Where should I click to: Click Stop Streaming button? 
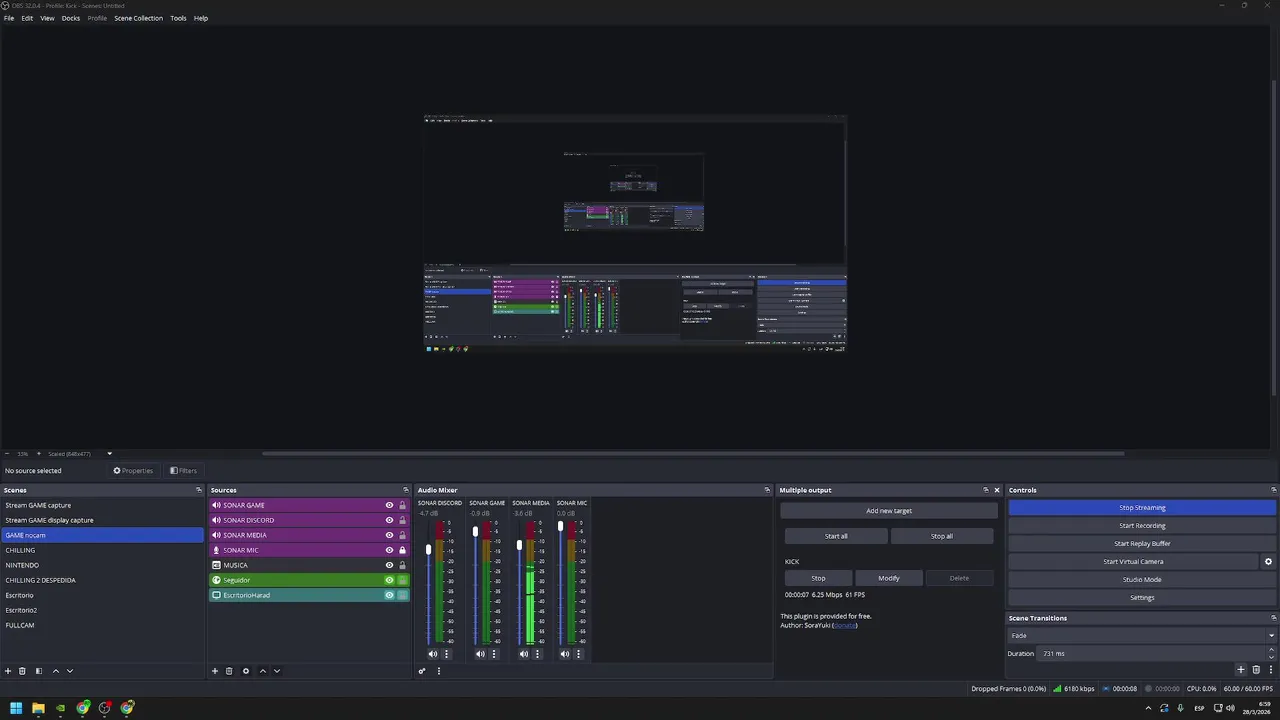(1142, 508)
